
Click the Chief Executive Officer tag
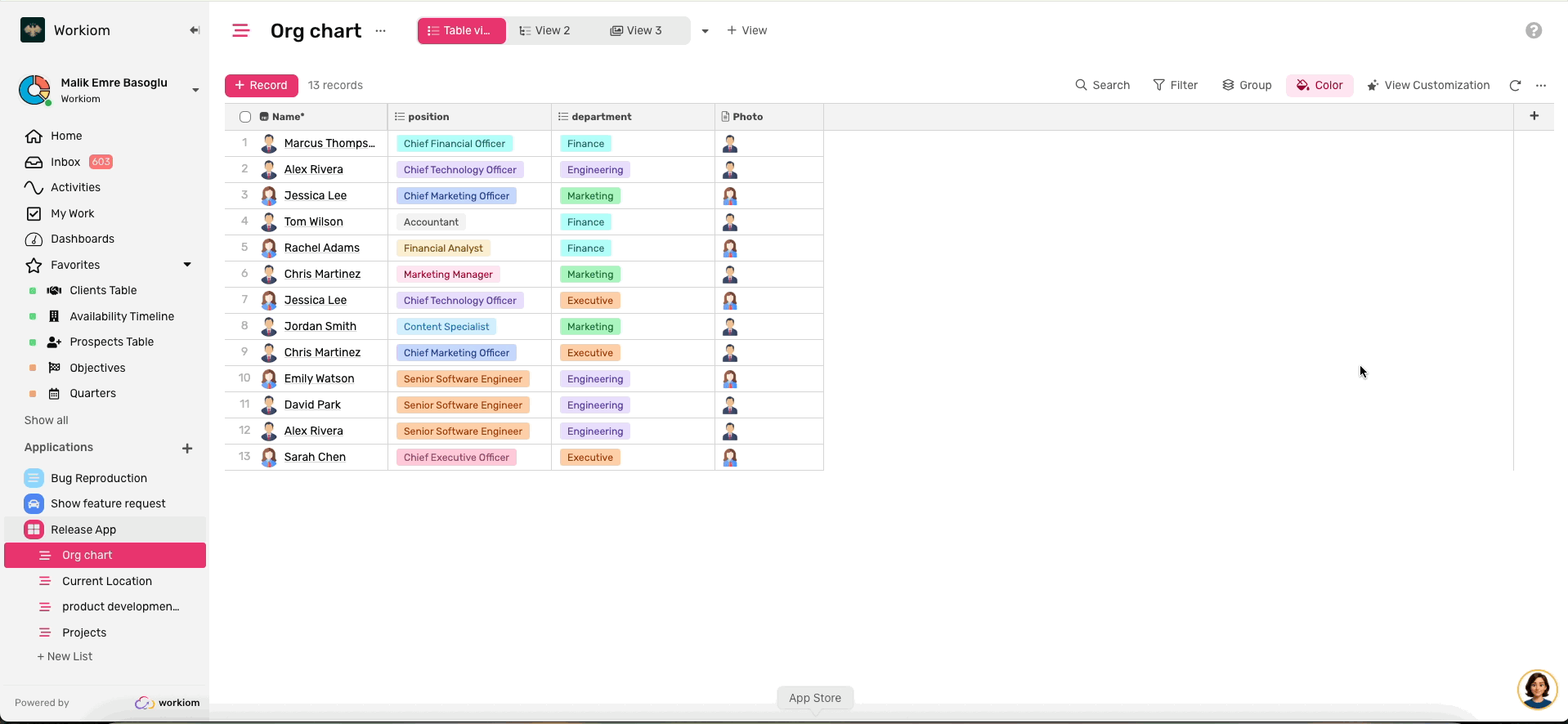pos(456,458)
